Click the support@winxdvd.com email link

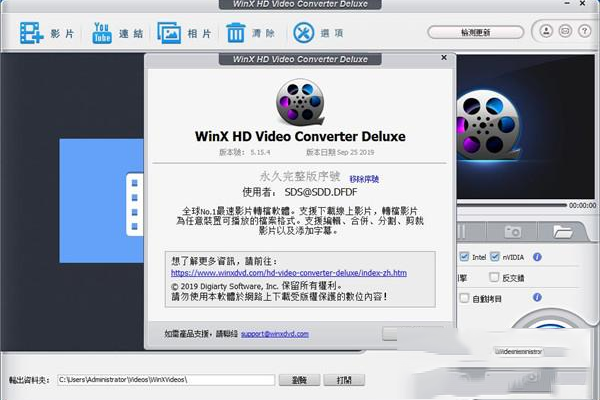click(x=275, y=334)
